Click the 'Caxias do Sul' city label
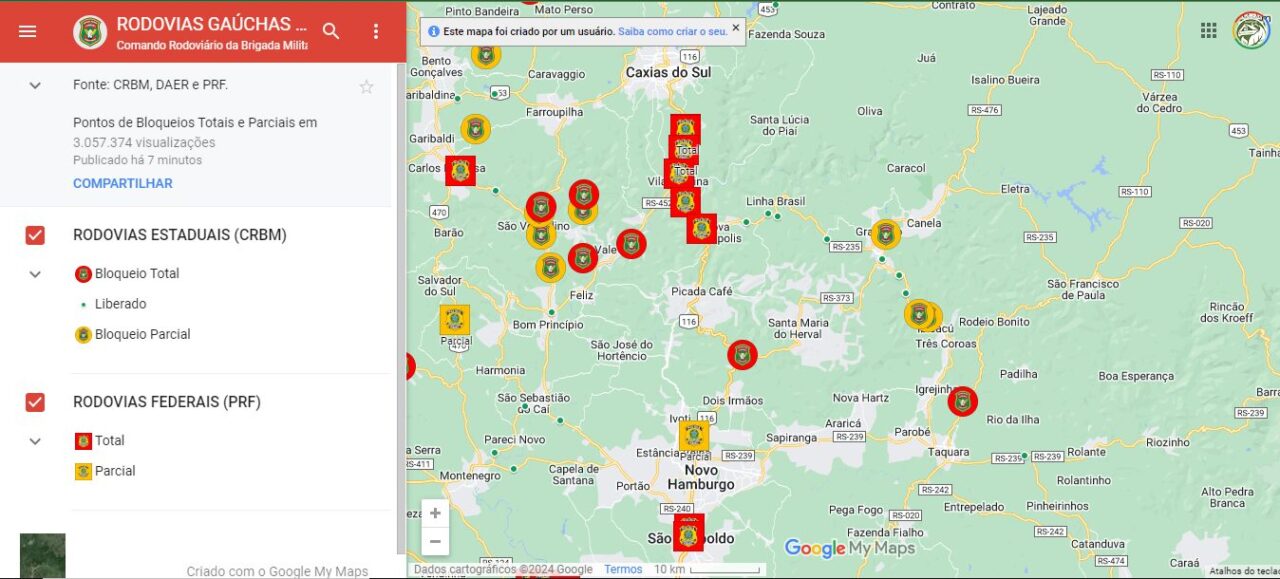The width and height of the screenshot is (1280, 579). click(668, 73)
